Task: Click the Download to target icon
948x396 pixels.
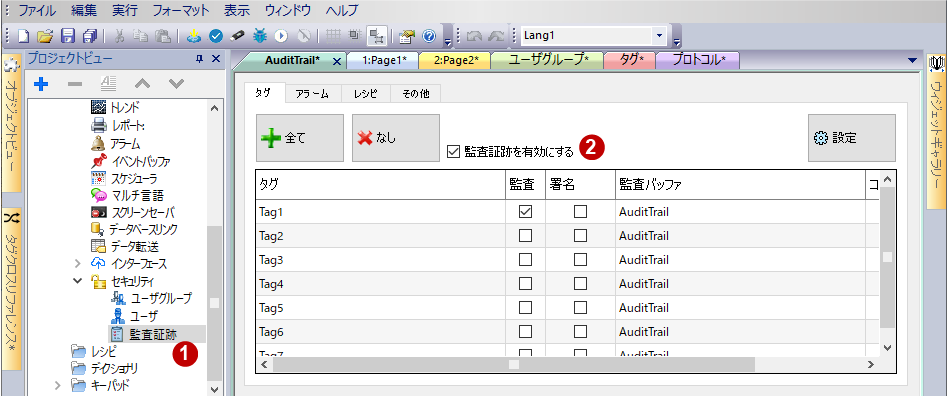Action: pos(194,36)
